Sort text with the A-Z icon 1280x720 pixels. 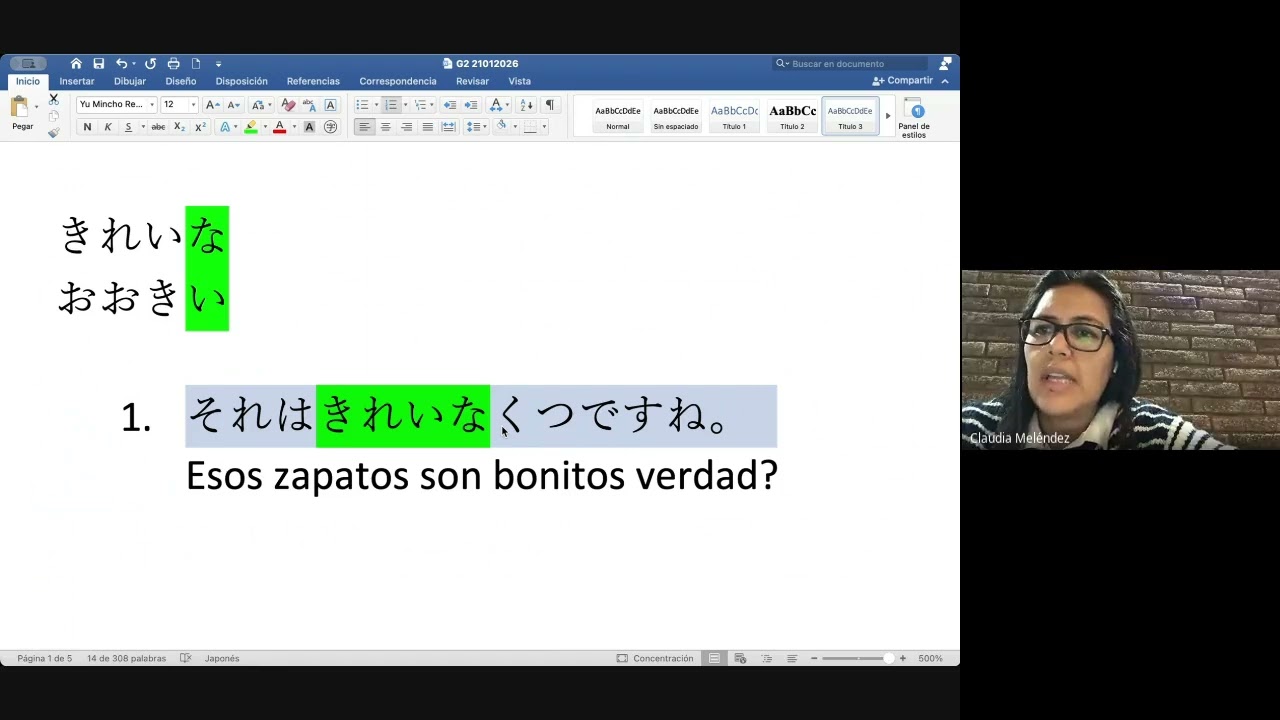[x=527, y=104]
